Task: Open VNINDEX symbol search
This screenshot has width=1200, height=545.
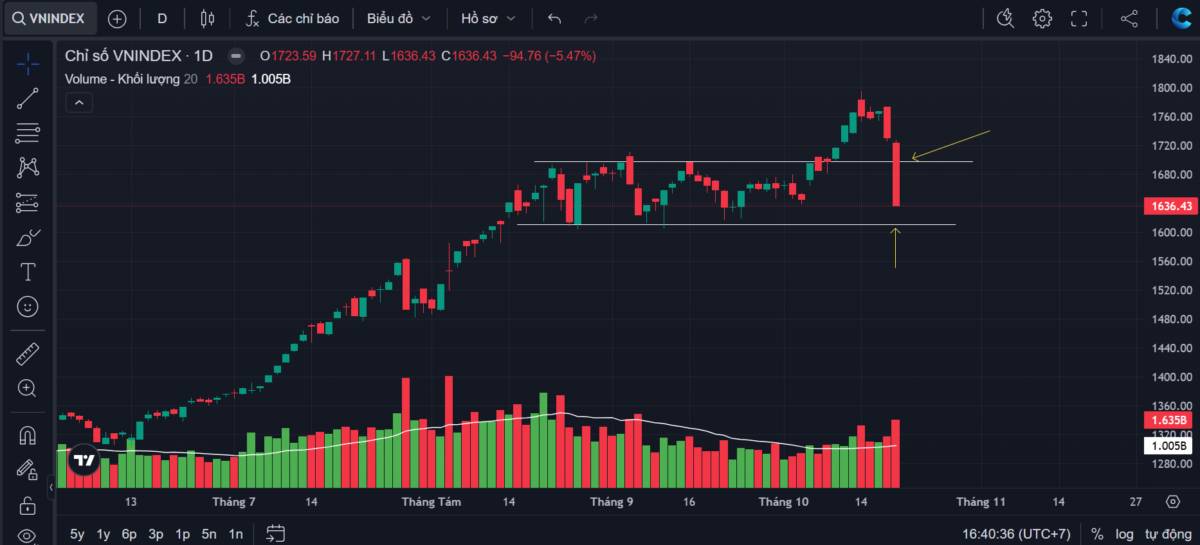Action: tap(51, 18)
